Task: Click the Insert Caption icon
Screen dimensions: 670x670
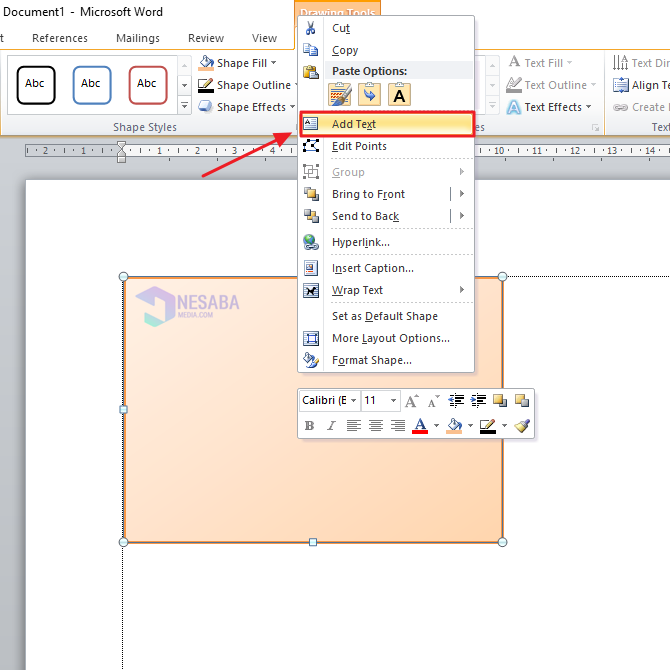Action: tap(311, 268)
